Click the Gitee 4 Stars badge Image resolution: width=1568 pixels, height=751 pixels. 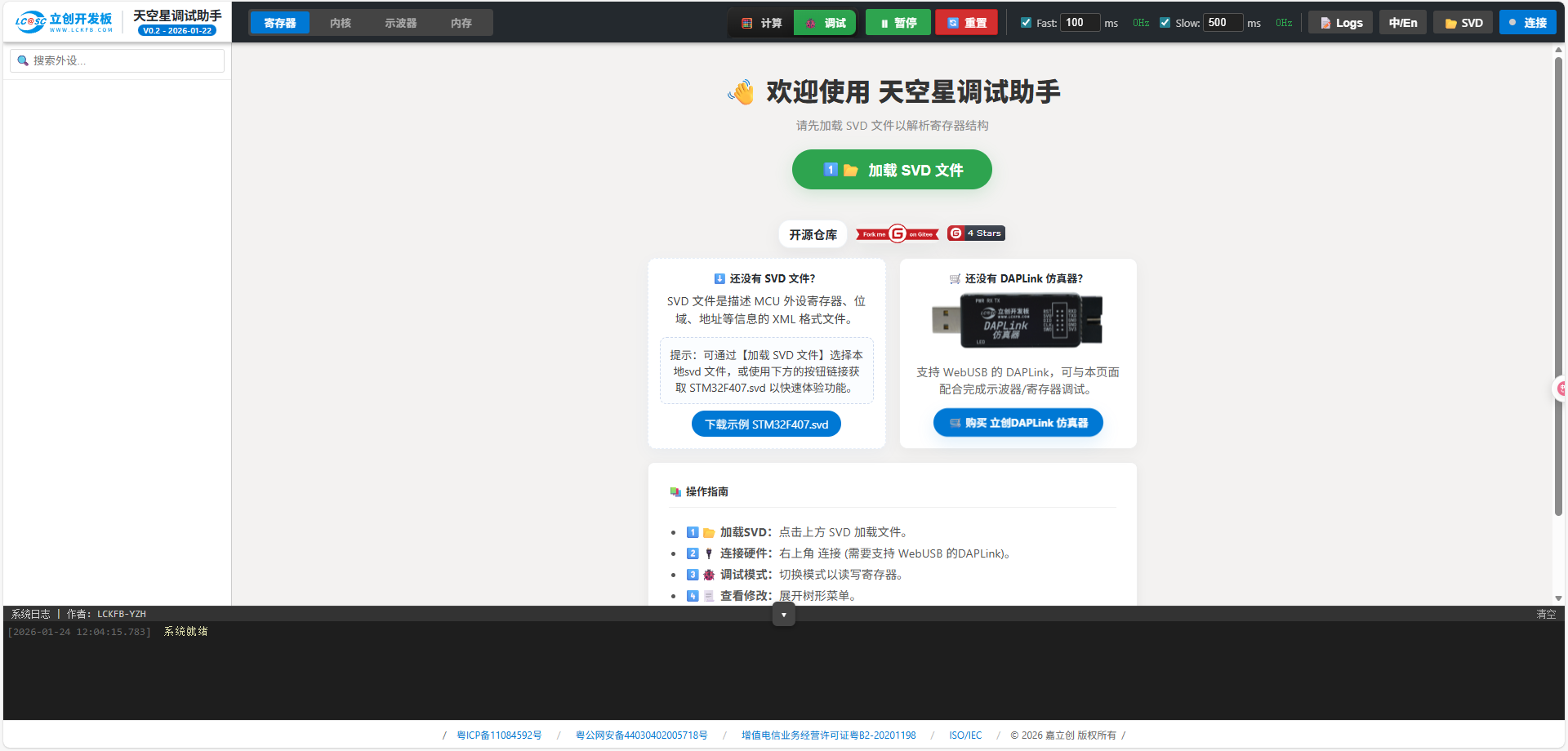click(x=975, y=233)
